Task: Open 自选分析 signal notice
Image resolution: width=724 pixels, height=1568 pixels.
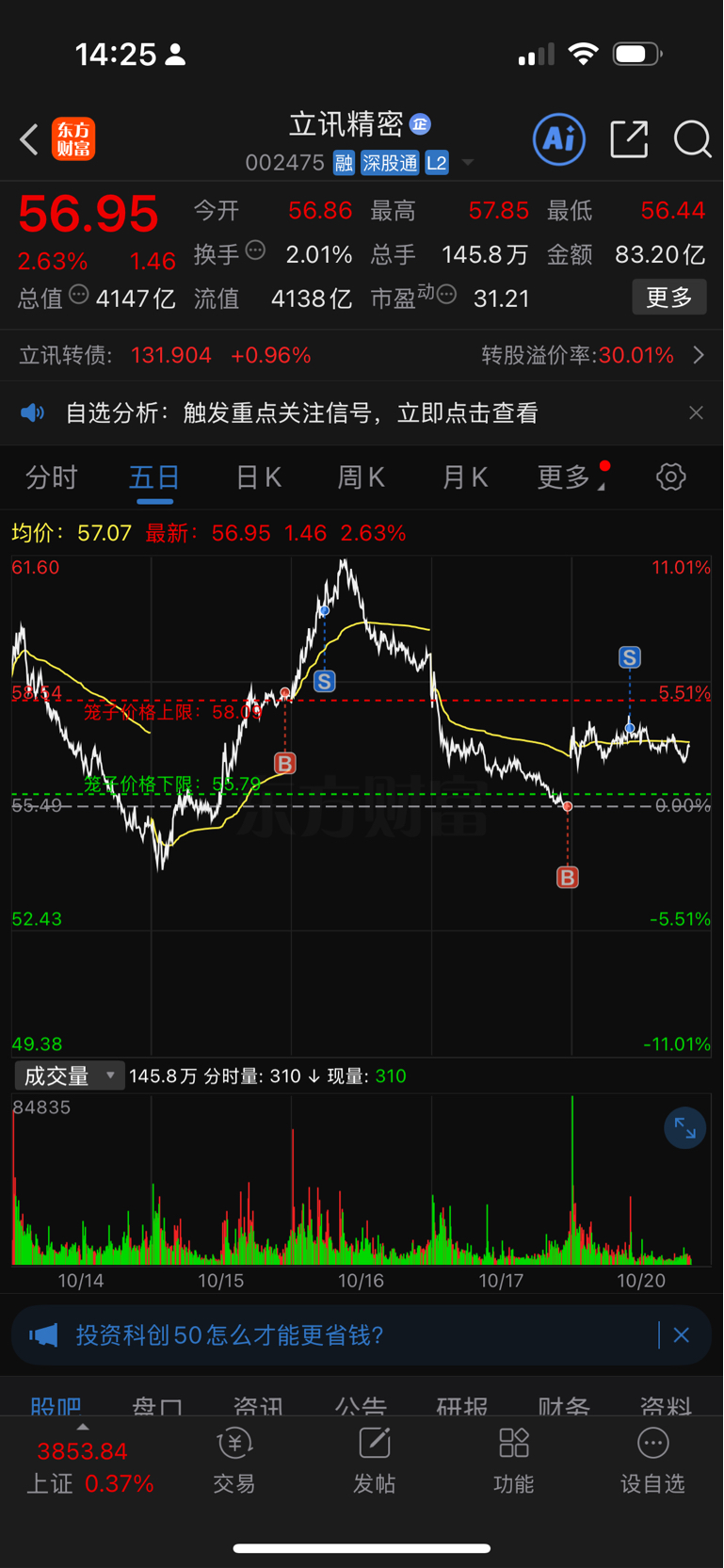Action: pos(301,412)
